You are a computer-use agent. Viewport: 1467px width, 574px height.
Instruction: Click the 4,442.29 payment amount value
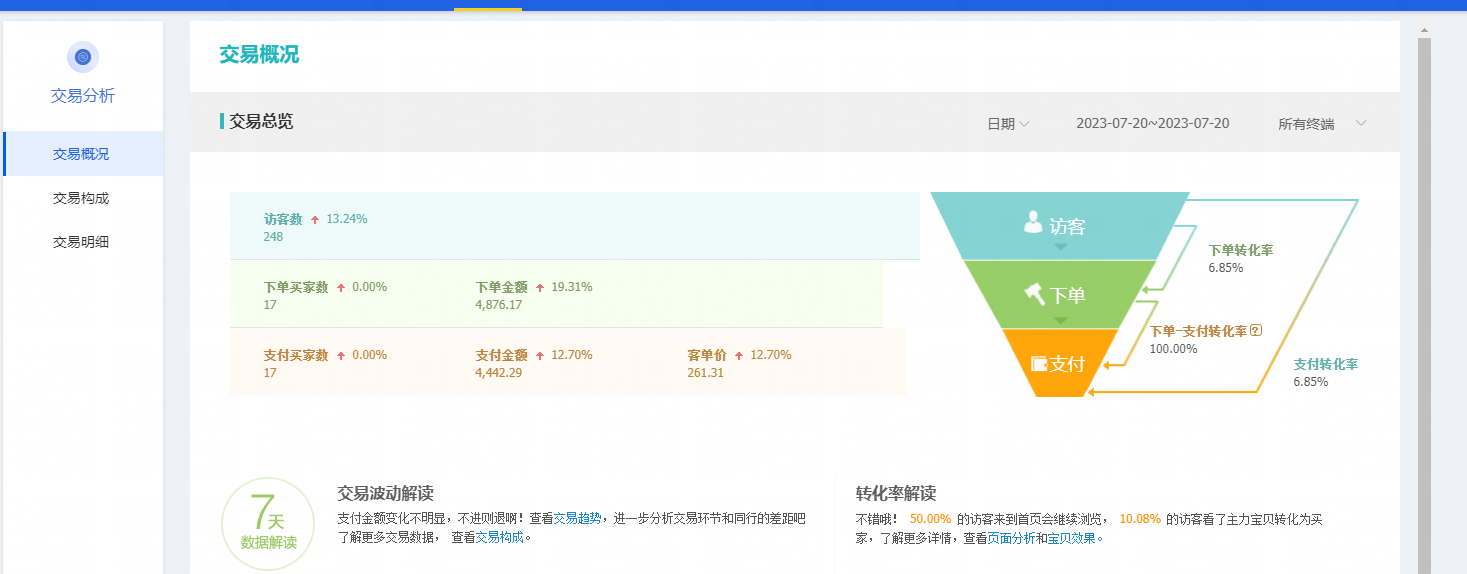click(x=499, y=373)
